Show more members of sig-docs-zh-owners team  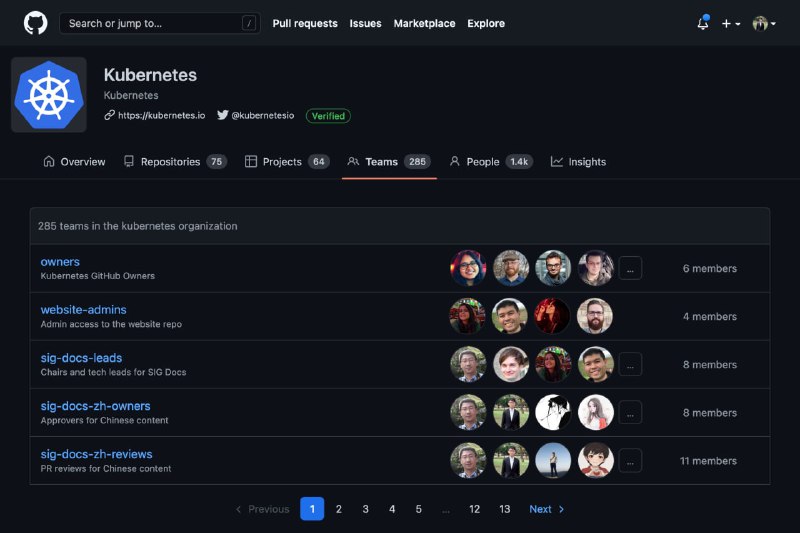[x=631, y=413]
